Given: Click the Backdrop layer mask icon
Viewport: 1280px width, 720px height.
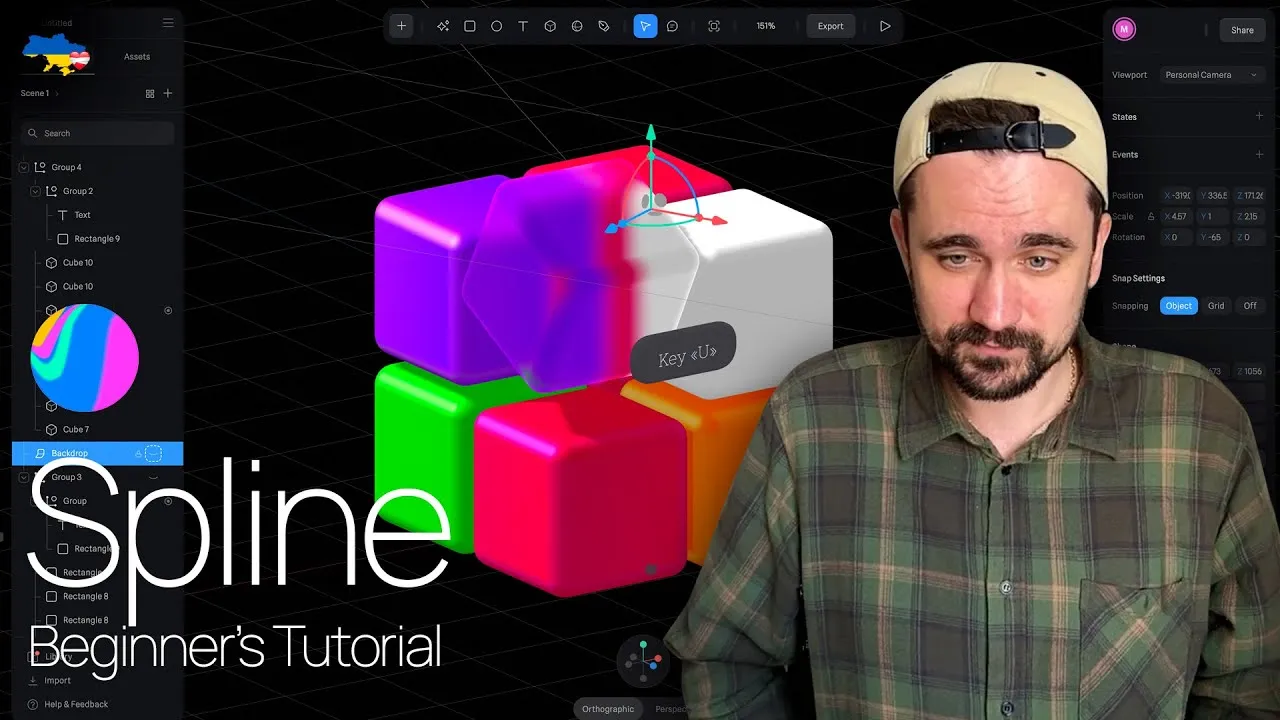Looking at the screenshot, I should [153, 454].
